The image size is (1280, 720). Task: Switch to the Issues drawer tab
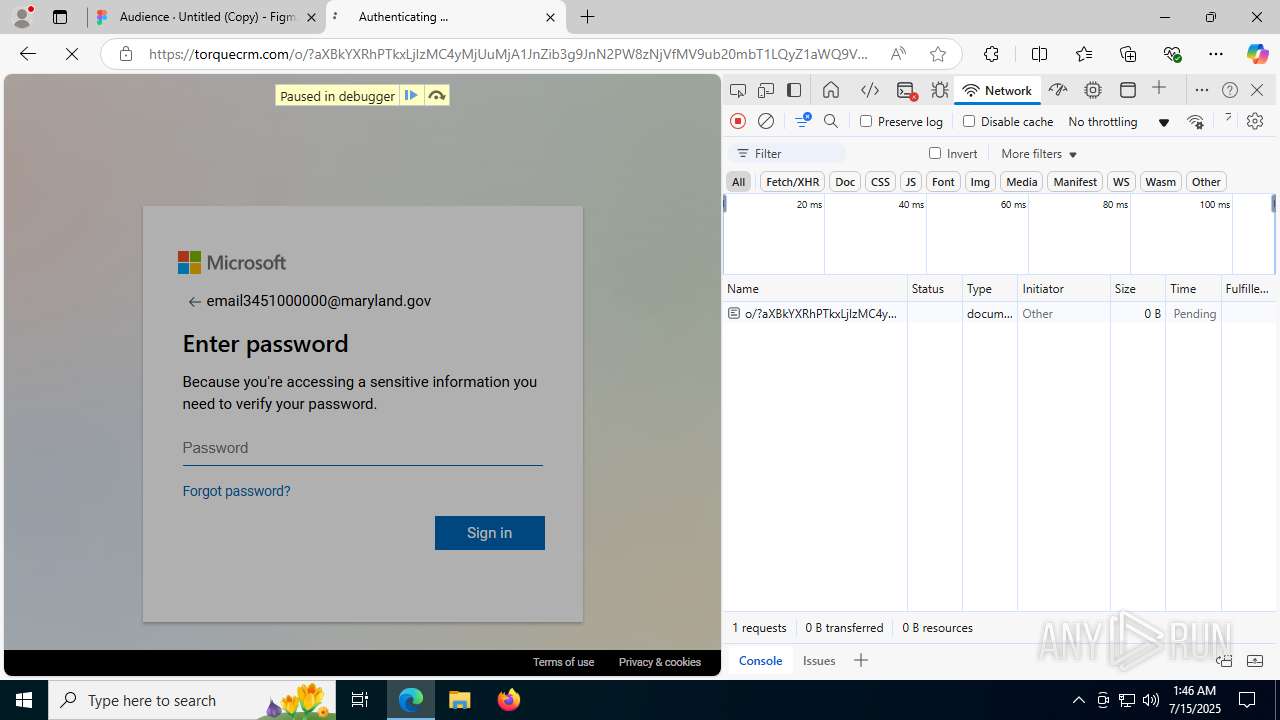pyautogui.click(x=819, y=661)
